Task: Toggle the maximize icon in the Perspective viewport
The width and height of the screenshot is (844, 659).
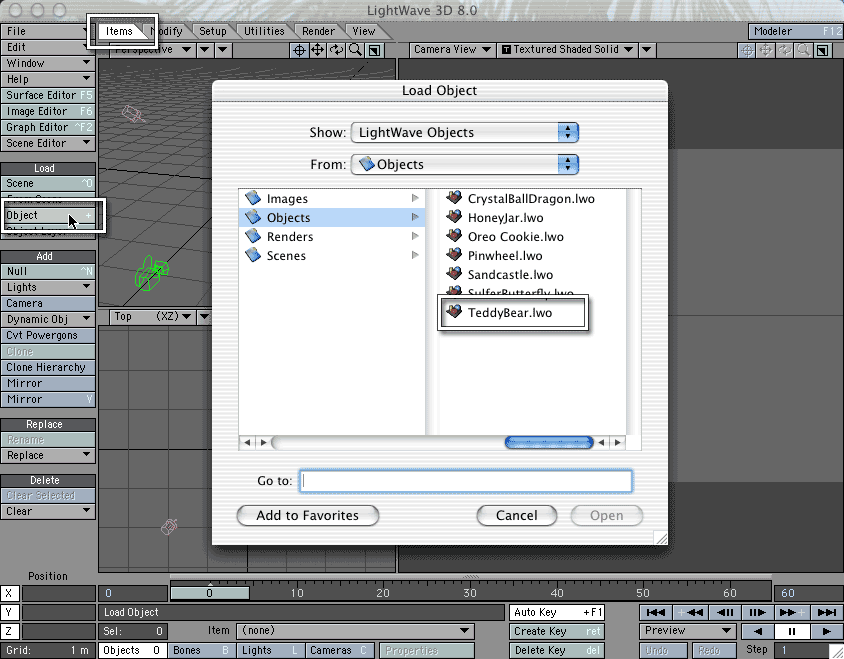Action: click(x=374, y=50)
